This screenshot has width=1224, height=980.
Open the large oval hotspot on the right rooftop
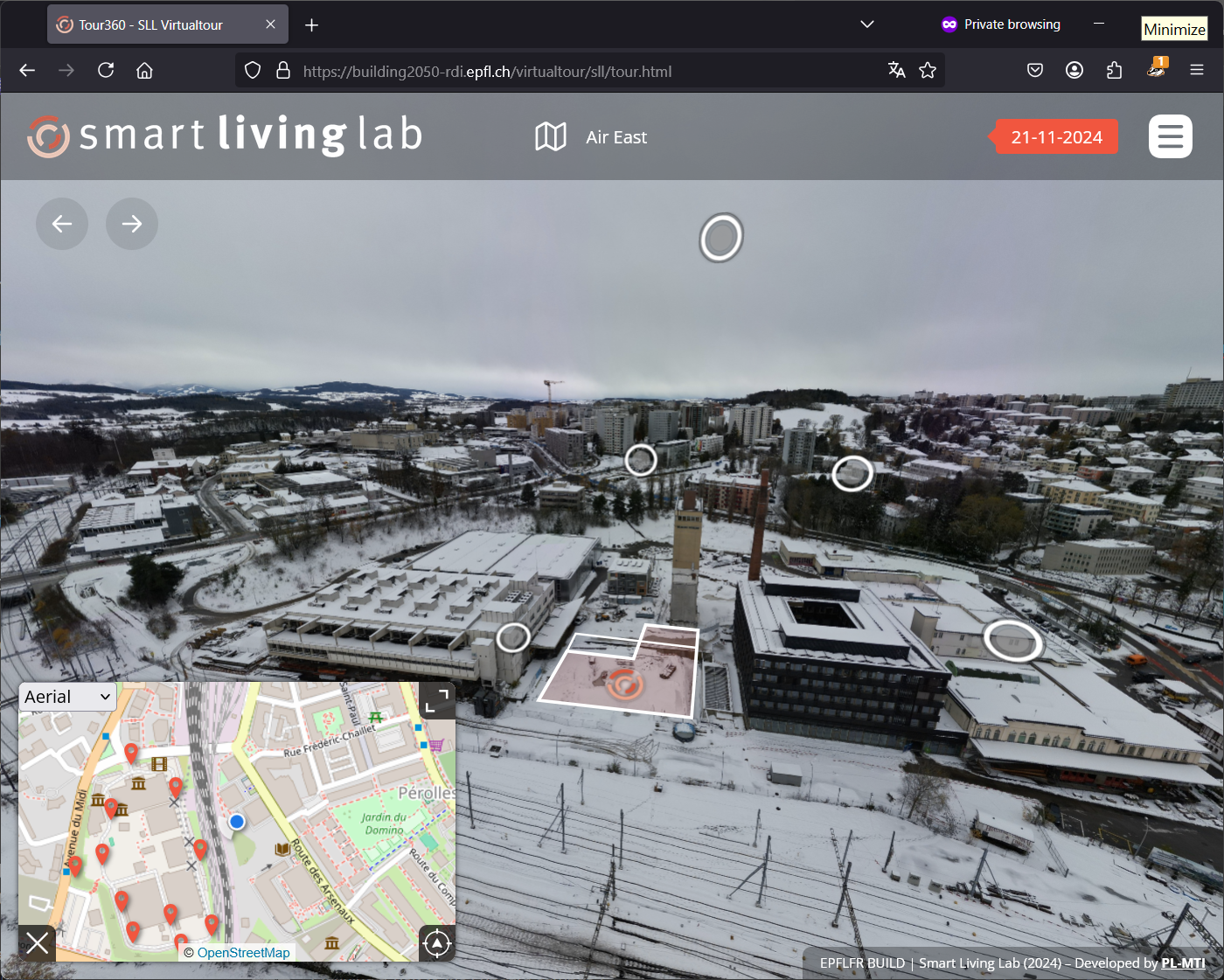[1013, 640]
